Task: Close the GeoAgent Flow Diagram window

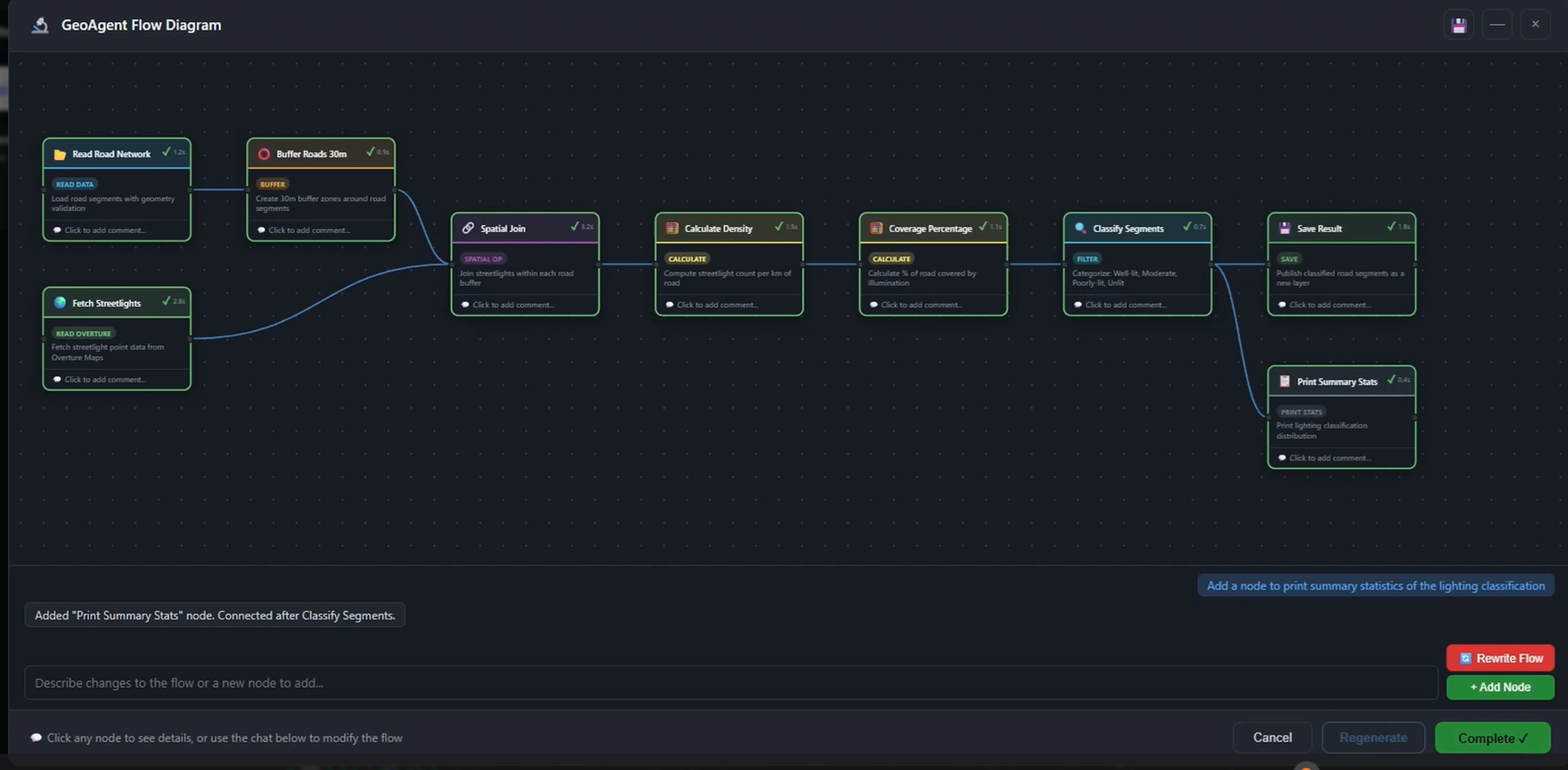Action: 1535,25
